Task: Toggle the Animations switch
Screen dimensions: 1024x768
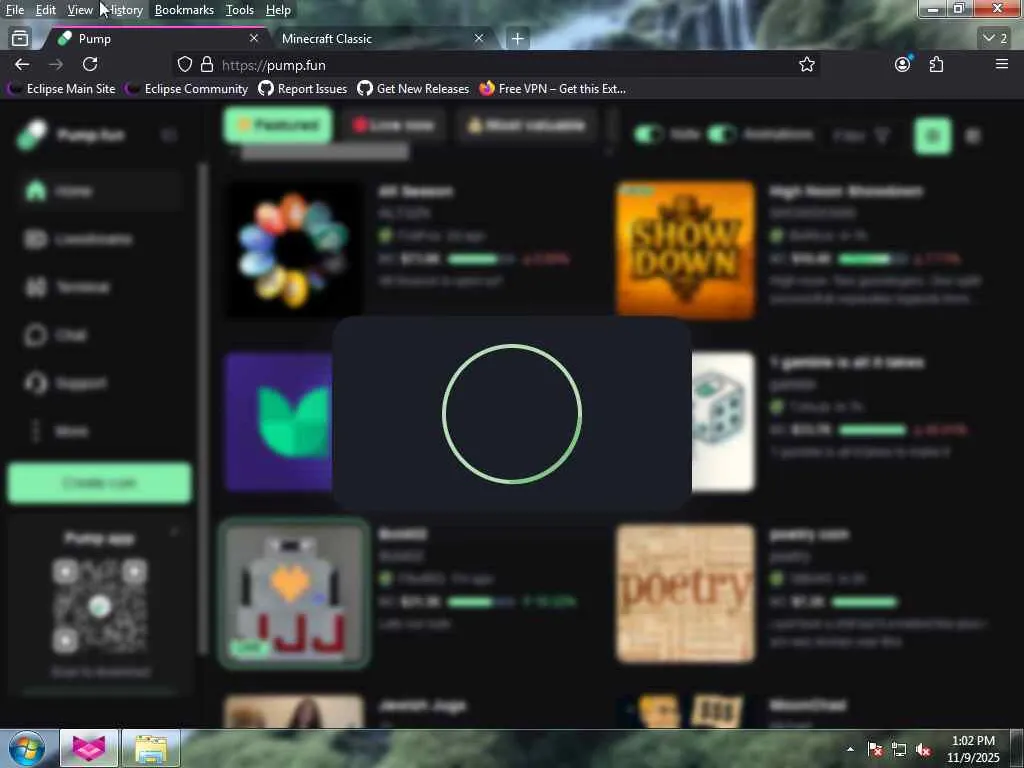Action: (x=722, y=135)
